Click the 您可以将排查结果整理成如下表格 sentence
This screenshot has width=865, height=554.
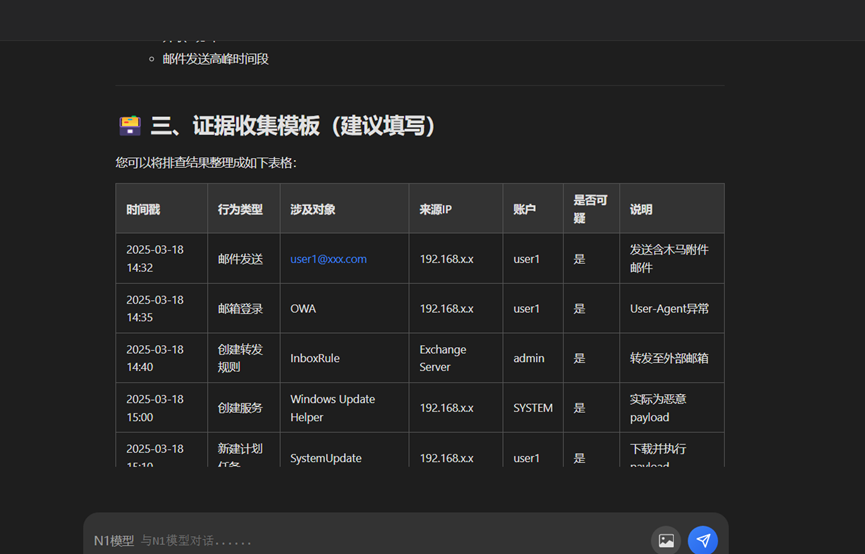click(x=206, y=163)
